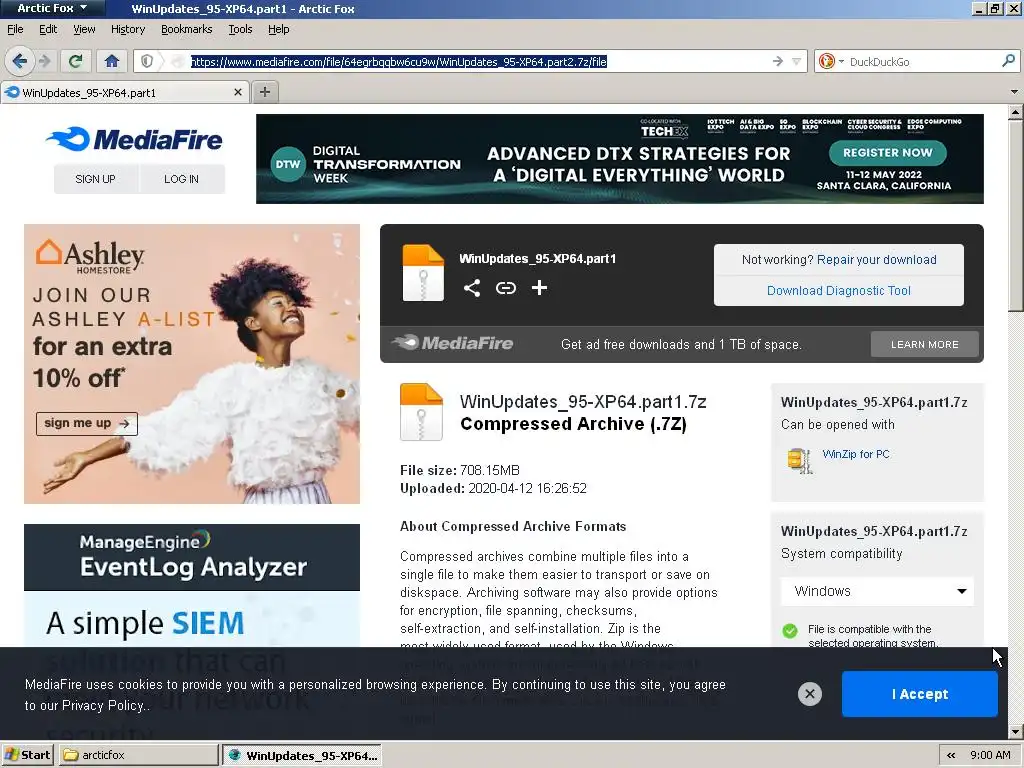Click the I Accept cookies button
The image size is (1024, 768).
tap(920, 694)
